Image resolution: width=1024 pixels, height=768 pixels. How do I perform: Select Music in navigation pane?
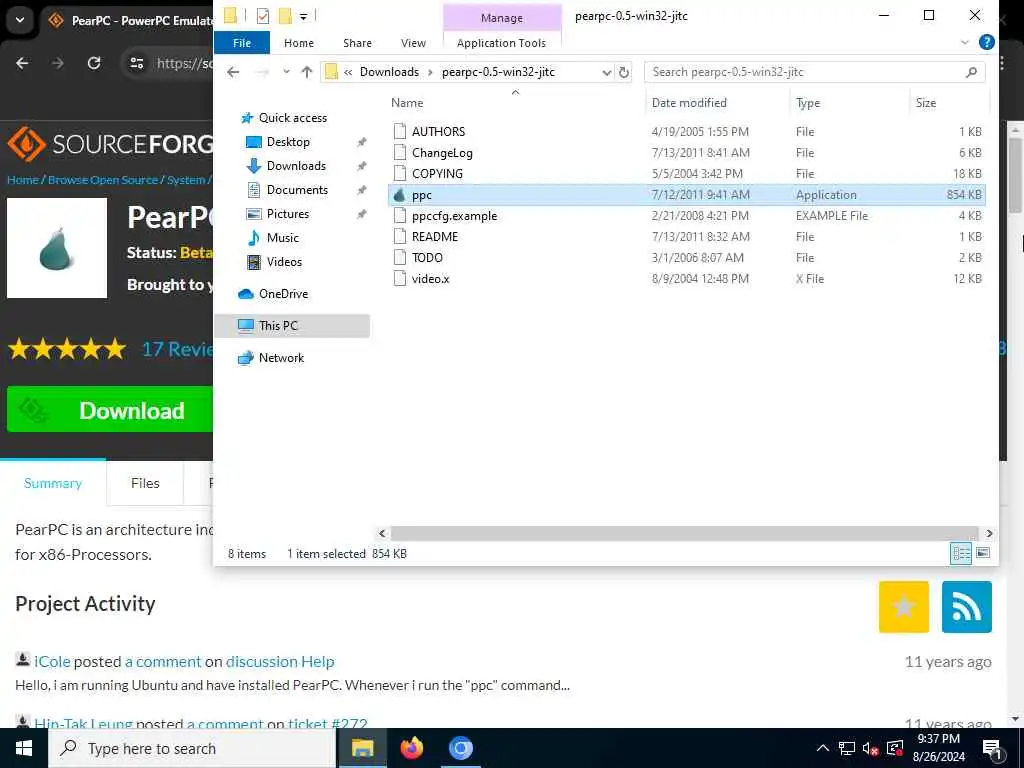(x=283, y=238)
